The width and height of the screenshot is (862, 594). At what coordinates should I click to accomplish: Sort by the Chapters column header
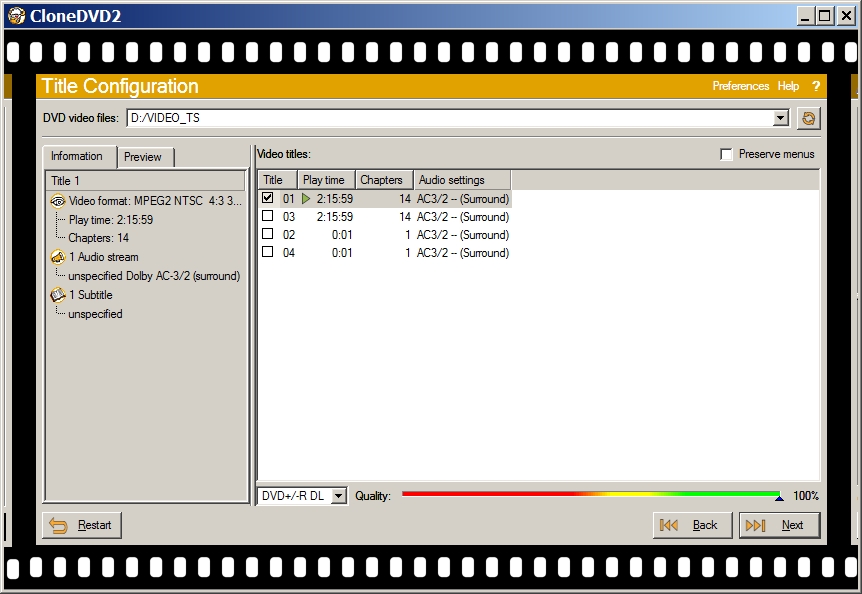coord(384,180)
